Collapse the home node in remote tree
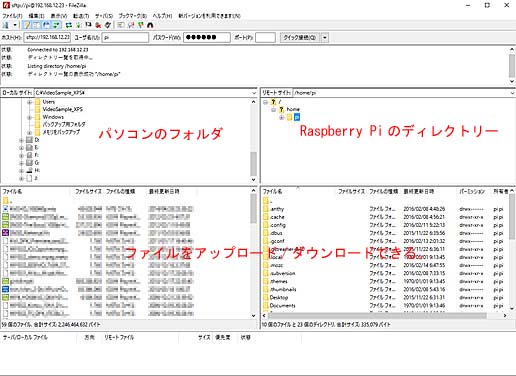The width and height of the screenshot is (516, 376). 273,110
